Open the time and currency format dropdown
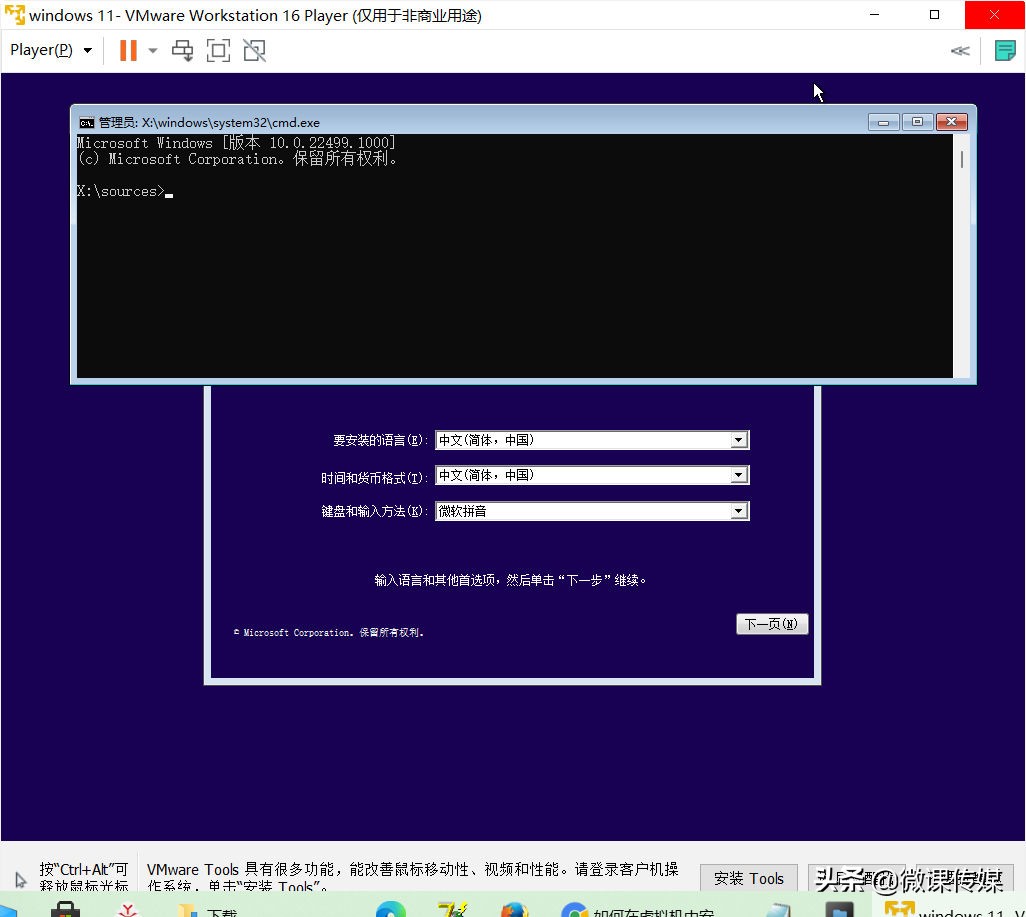The height and width of the screenshot is (917, 1026). (739, 475)
